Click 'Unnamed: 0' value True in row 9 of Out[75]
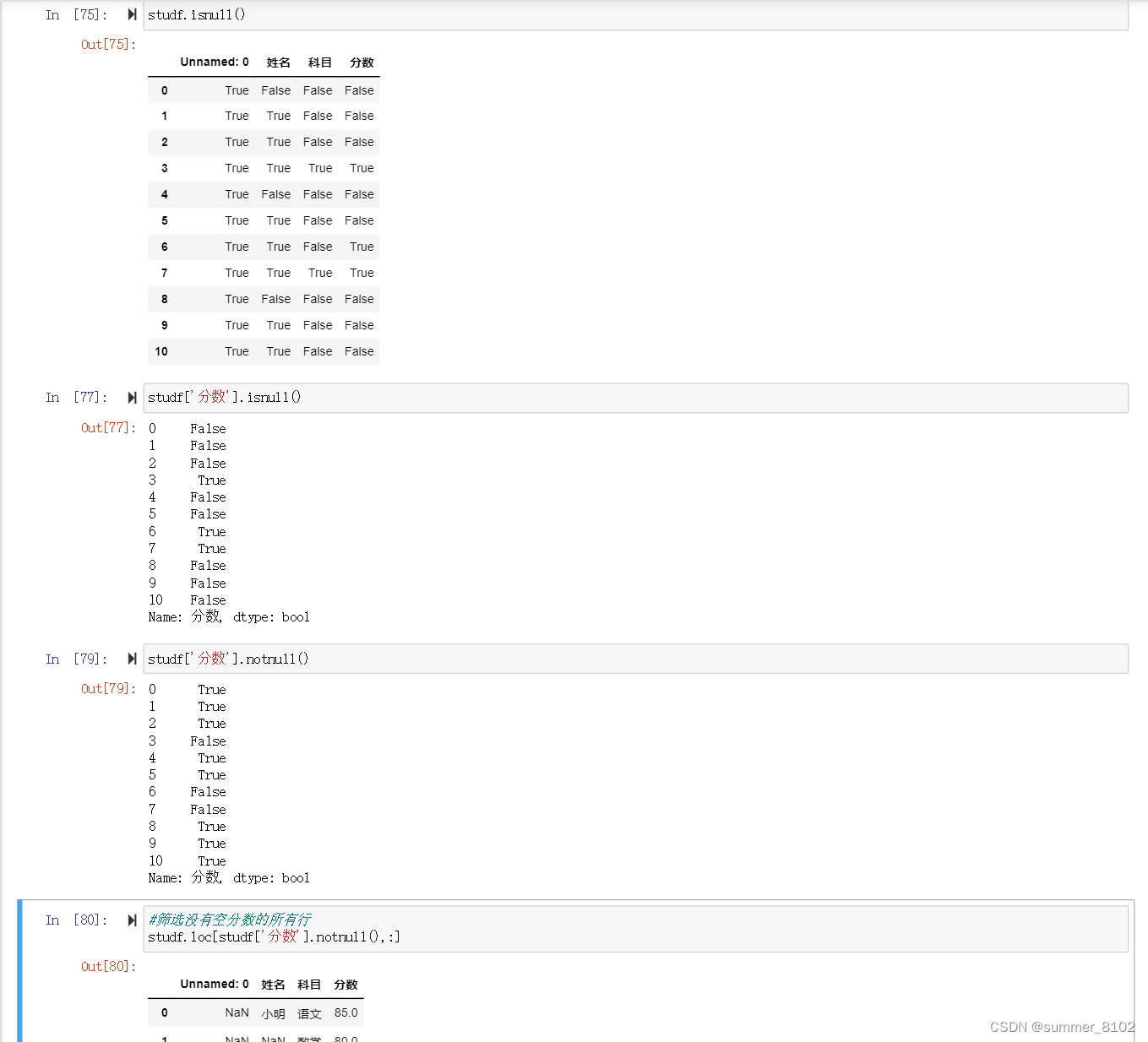This screenshot has width=1148, height=1042. click(x=237, y=325)
